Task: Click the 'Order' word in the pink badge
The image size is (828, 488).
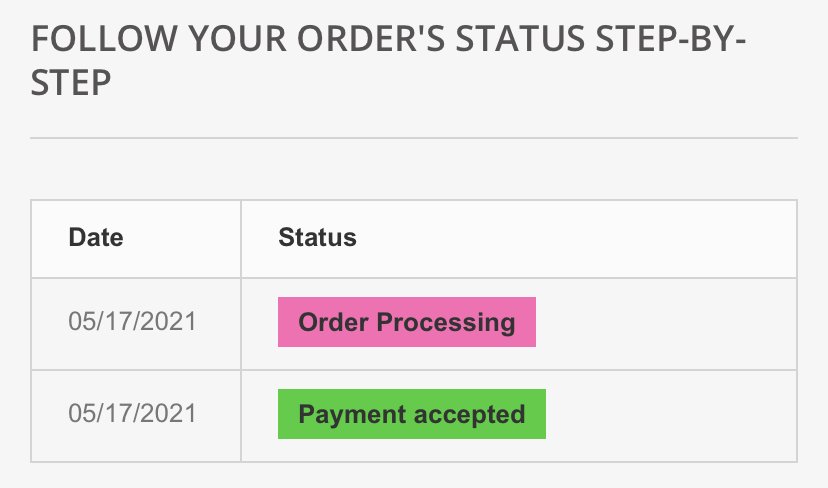Action: click(333, 322)
